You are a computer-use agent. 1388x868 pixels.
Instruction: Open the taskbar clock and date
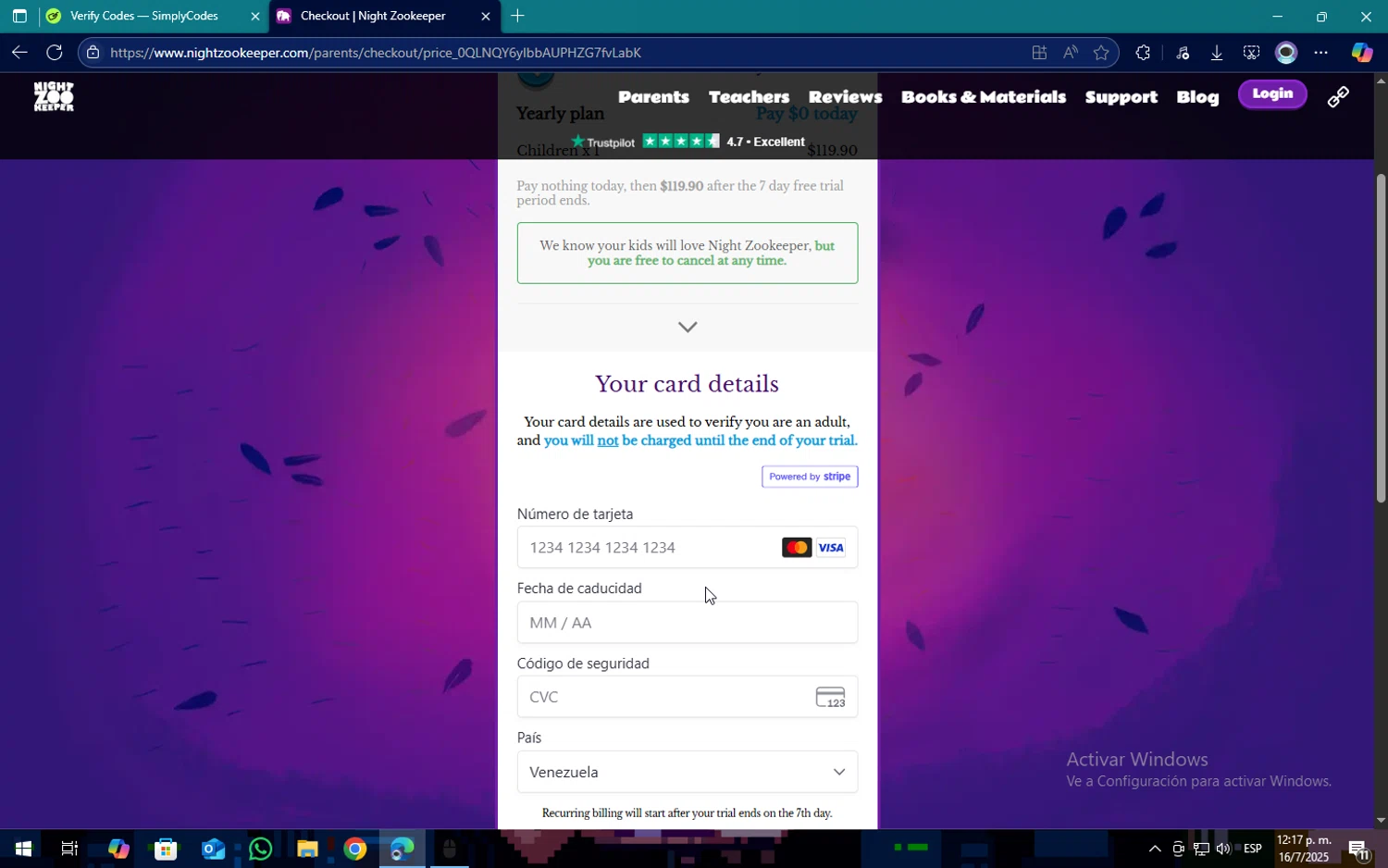pos(1305,849)
